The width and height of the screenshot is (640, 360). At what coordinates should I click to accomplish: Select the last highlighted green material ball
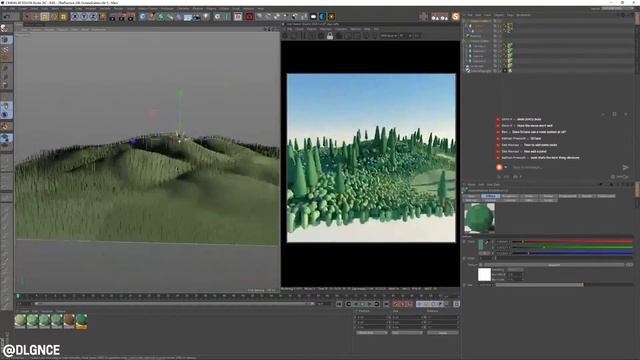(x=81, y=321)
